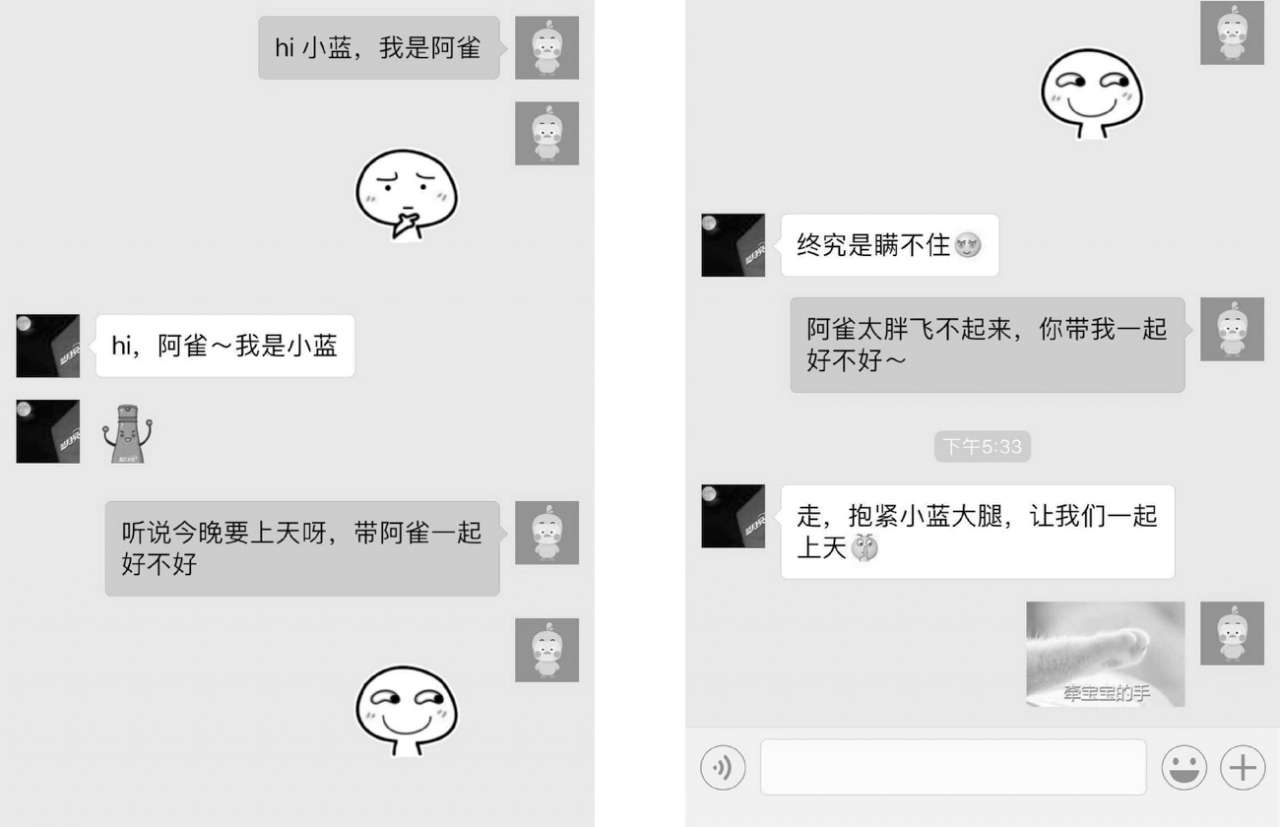1280x827 pixels.
Task: Select the bubble "走，抱紧小蓝大腿"
Action: pos(978,532)
